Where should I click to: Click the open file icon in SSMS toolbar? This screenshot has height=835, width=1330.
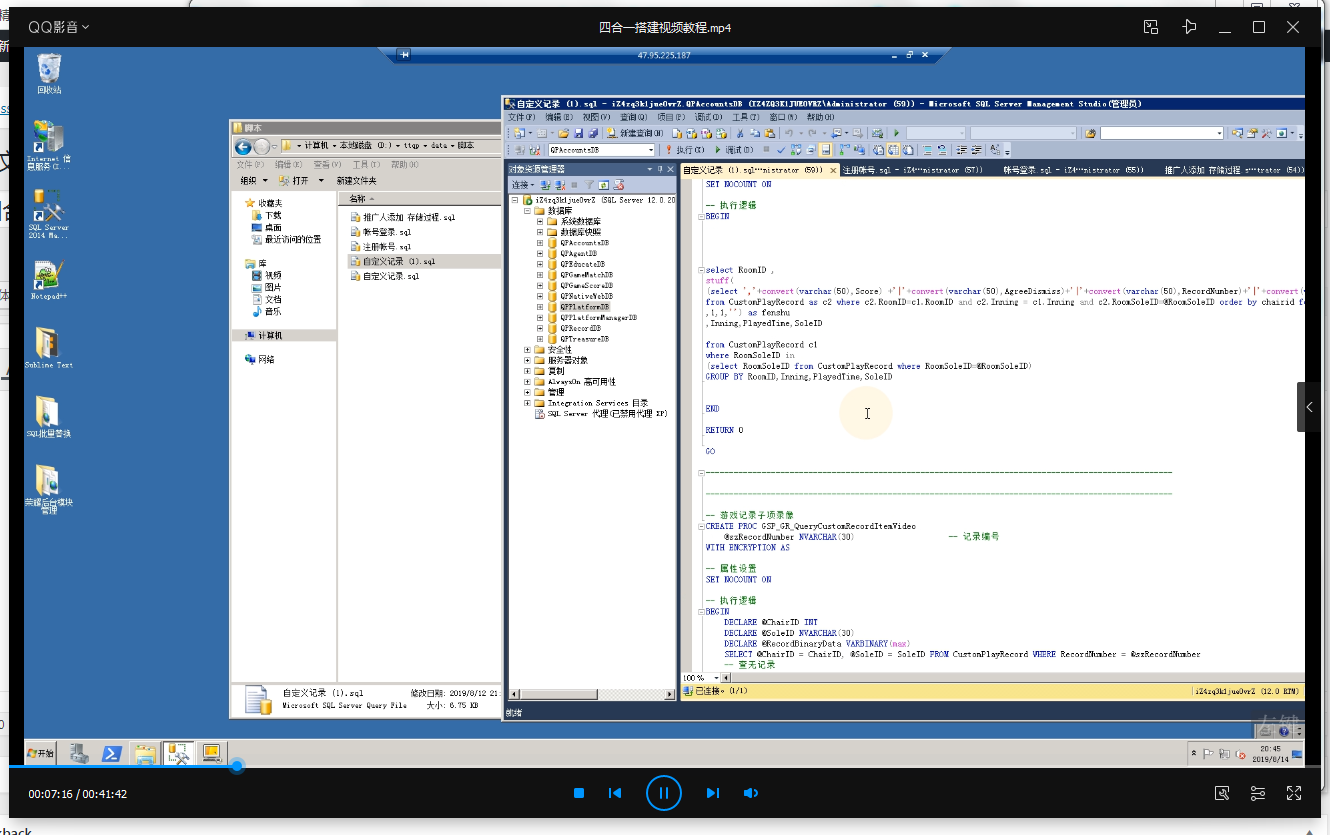click(x=564, y=133)
